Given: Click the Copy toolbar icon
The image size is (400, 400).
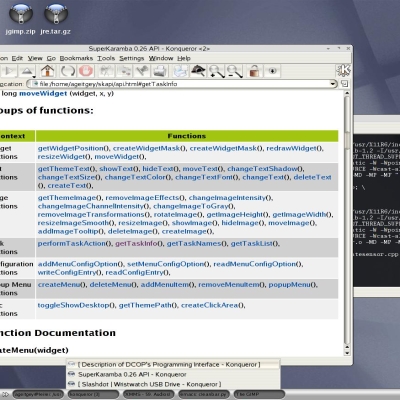Looking at the screenshot, I should tap(125, 71).
